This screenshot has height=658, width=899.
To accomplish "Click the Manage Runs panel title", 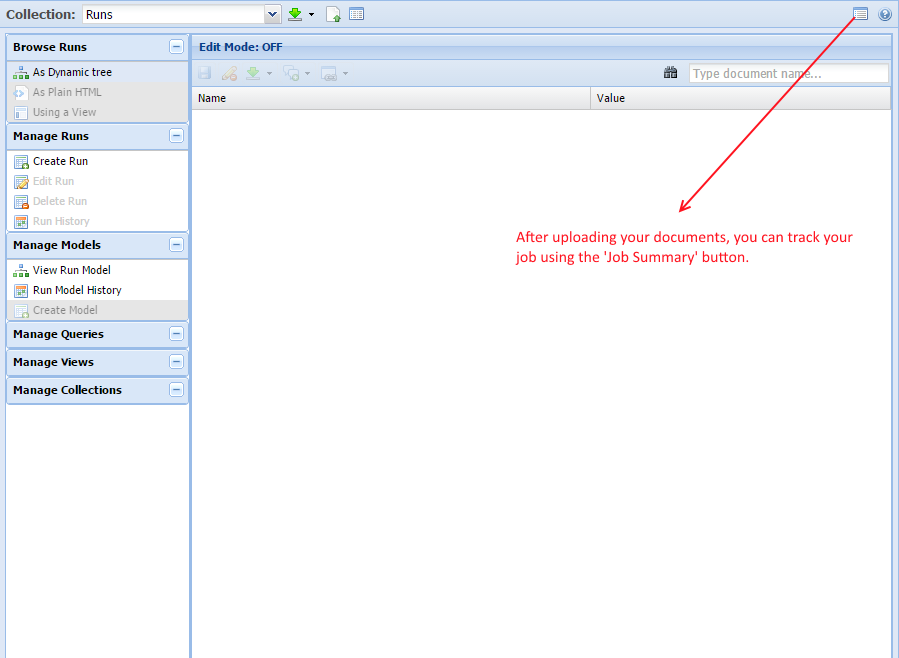I will point(51,136).
